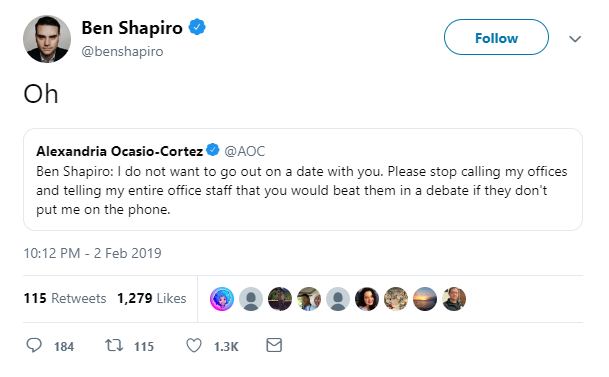View the 115 Retweets list

65,298
